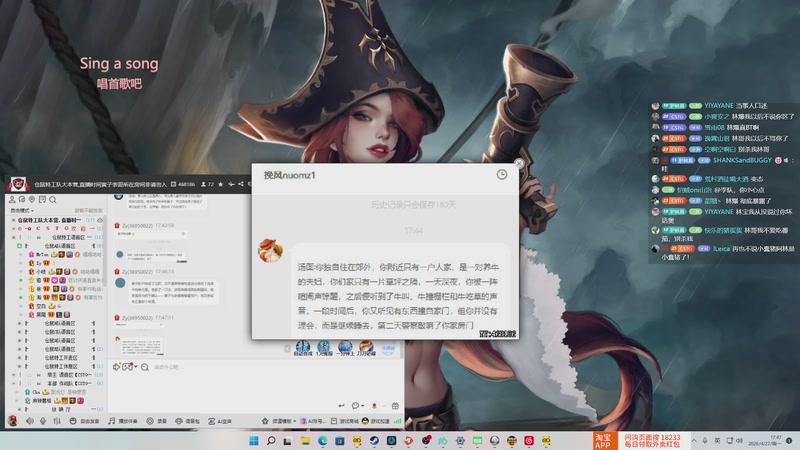Click the 播放伴奏 play accompaniment button

(123, 421)
